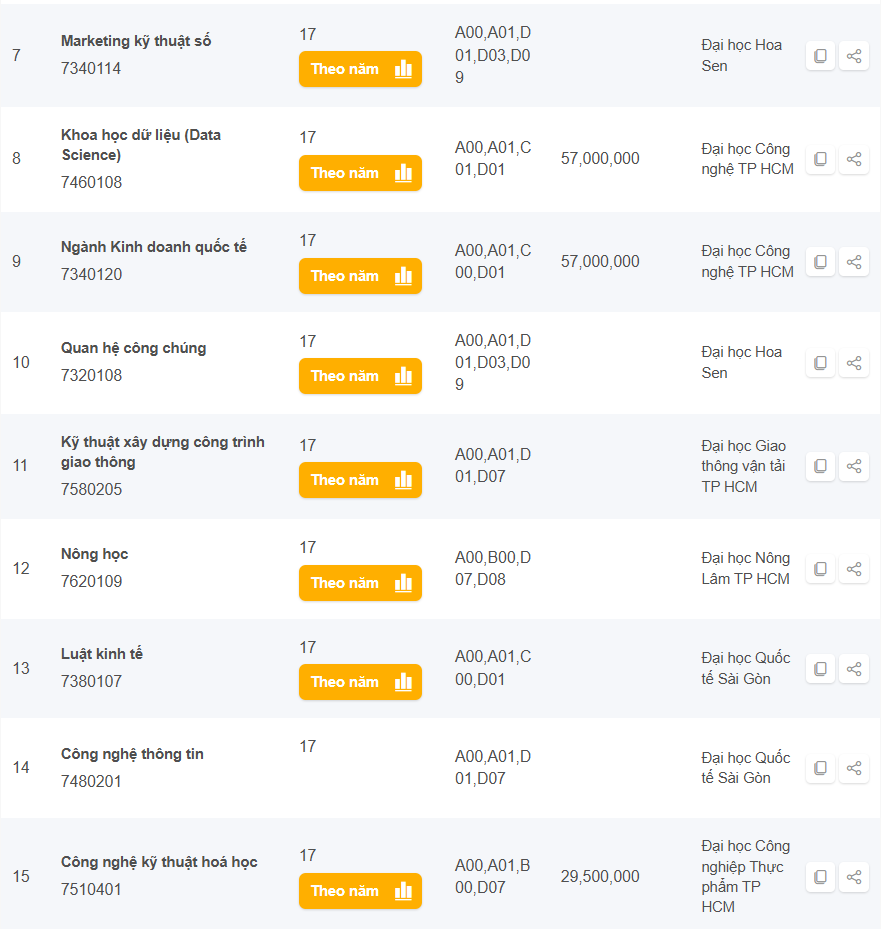Image resolution: width=881 pixels, height=929 pixels.
Task: Click Đại học Nông Lâm TP HCM school name
Action: tap(745, 568)
